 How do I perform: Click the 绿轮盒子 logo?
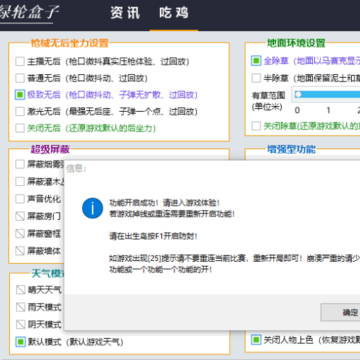(29, 13)
